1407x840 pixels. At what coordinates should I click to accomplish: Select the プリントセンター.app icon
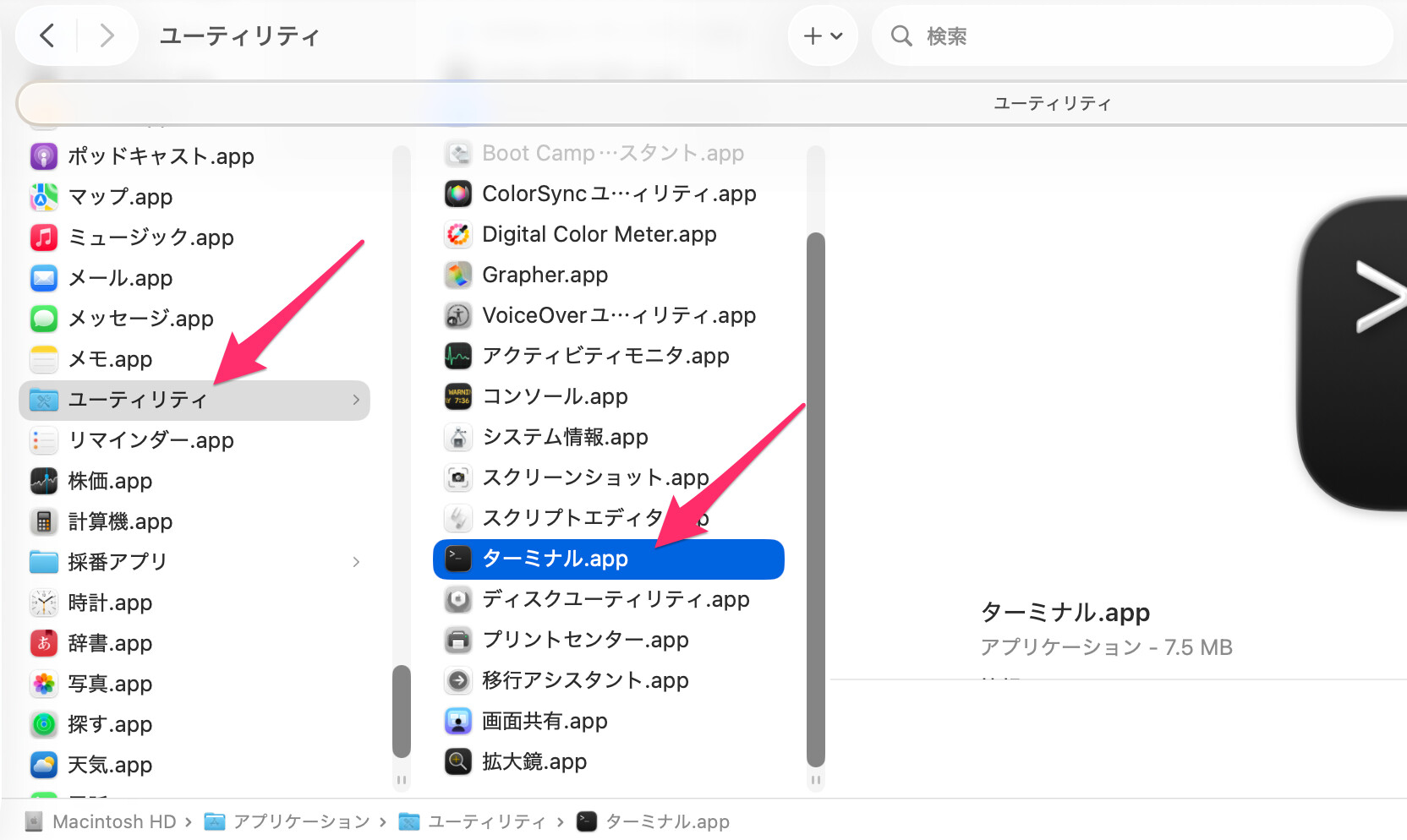458,640
